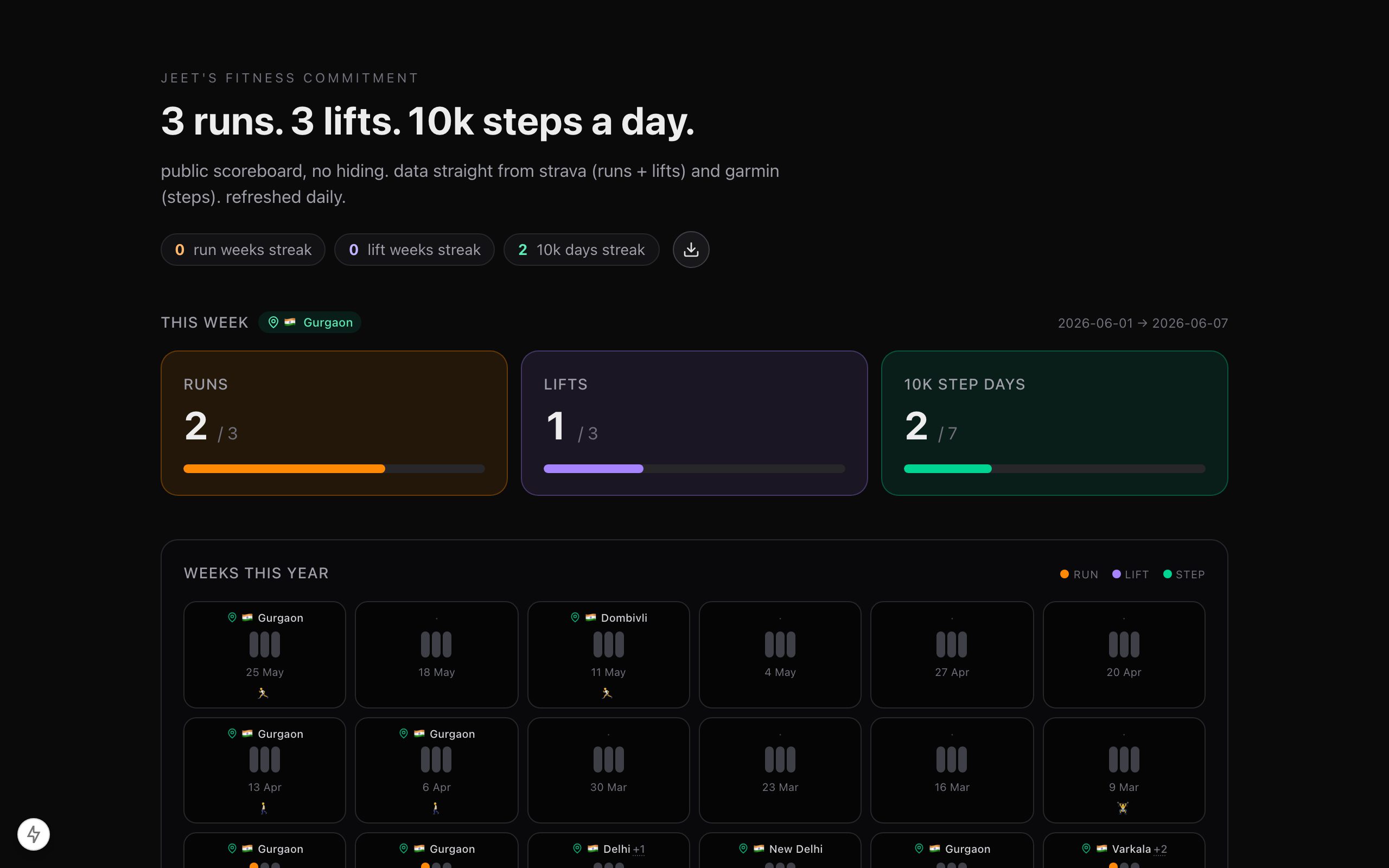Click the green STEP legend dot
Image resolution: width=1389 pixels, height=868 pixels.
coord(1168,574)
